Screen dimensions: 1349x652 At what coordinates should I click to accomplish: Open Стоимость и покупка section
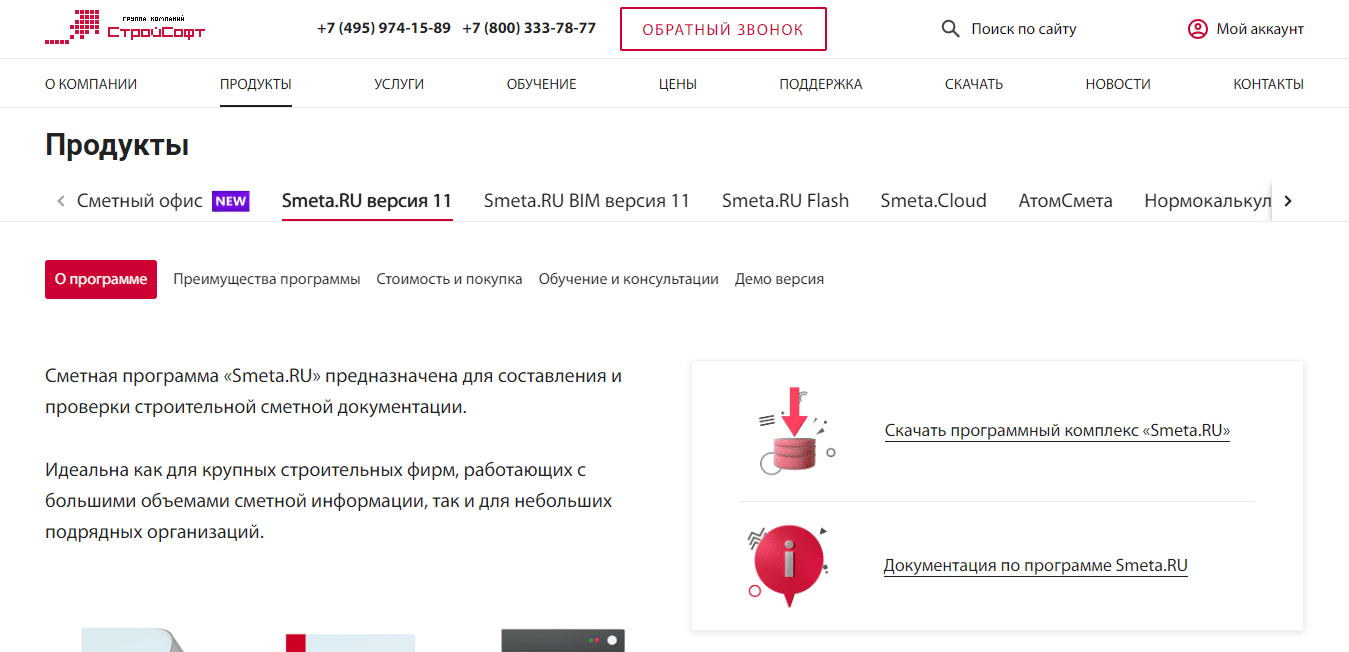(x=449, y=279)
